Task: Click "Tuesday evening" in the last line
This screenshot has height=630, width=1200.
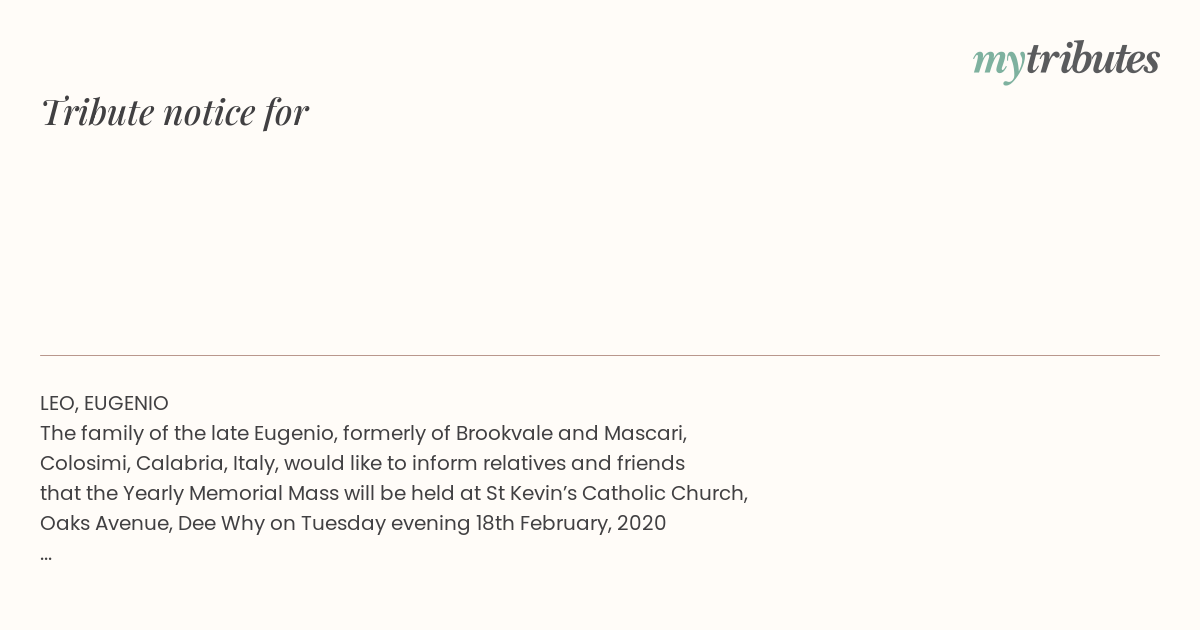Action: [385, 523]
